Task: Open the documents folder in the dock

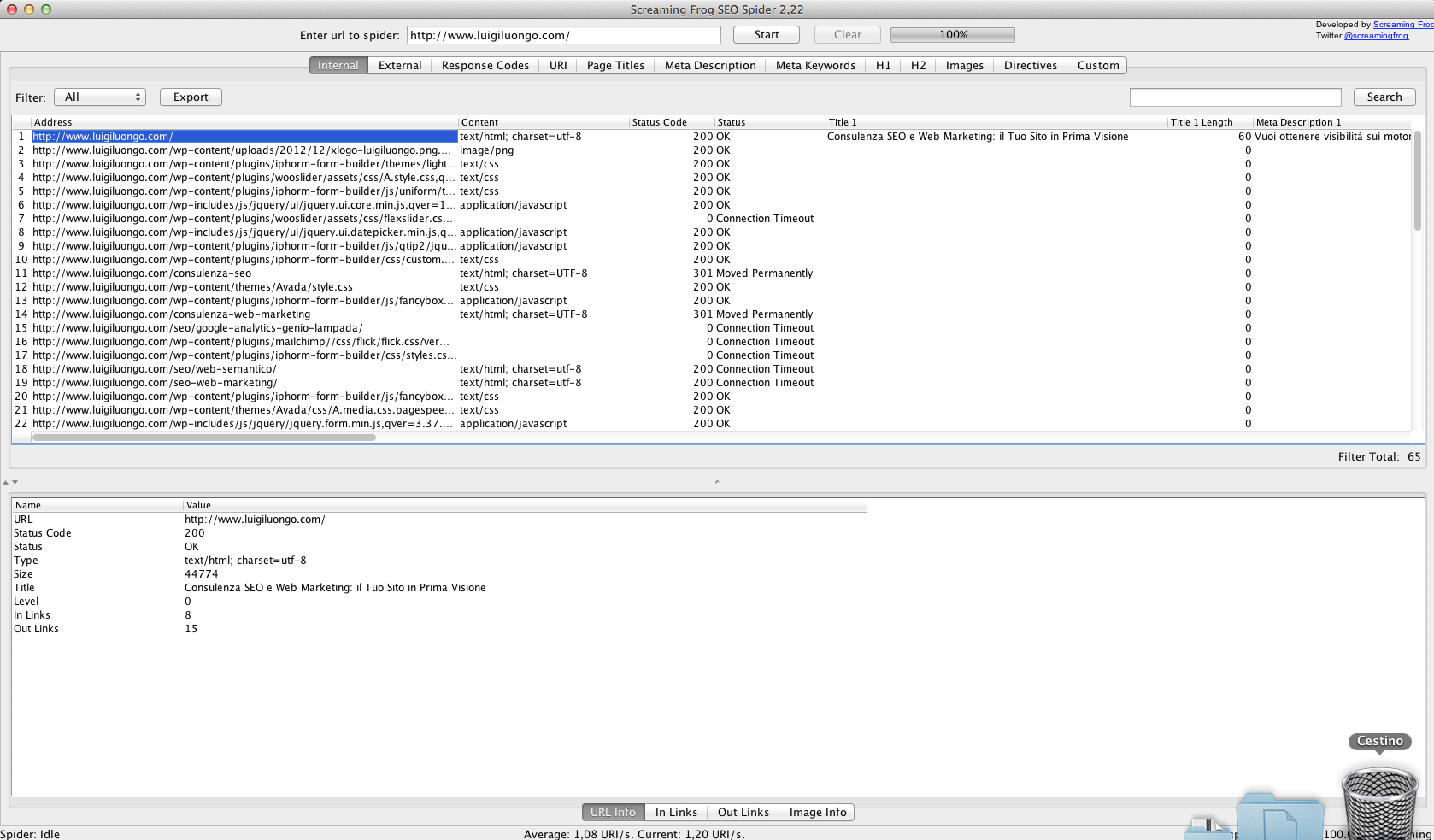Action: pyautogui.click(x=1280, y=818)
